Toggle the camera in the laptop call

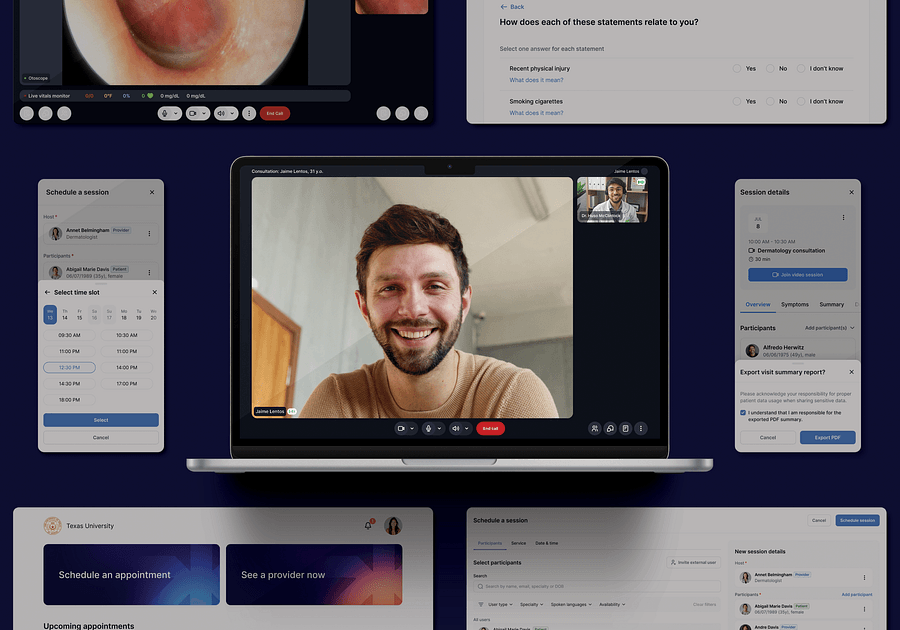[x=401, y=428]
